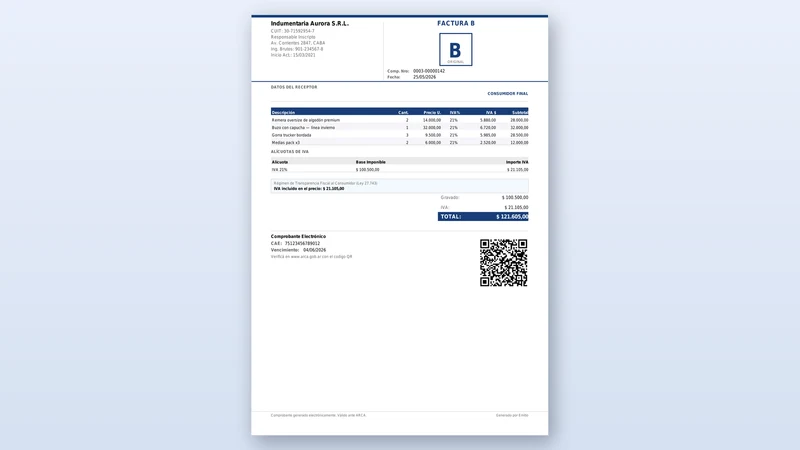This screenshot has height=450, width=800.
Task: Click the footer Comprobante generado electrónicamente text
Action: (x=318, y=415)
